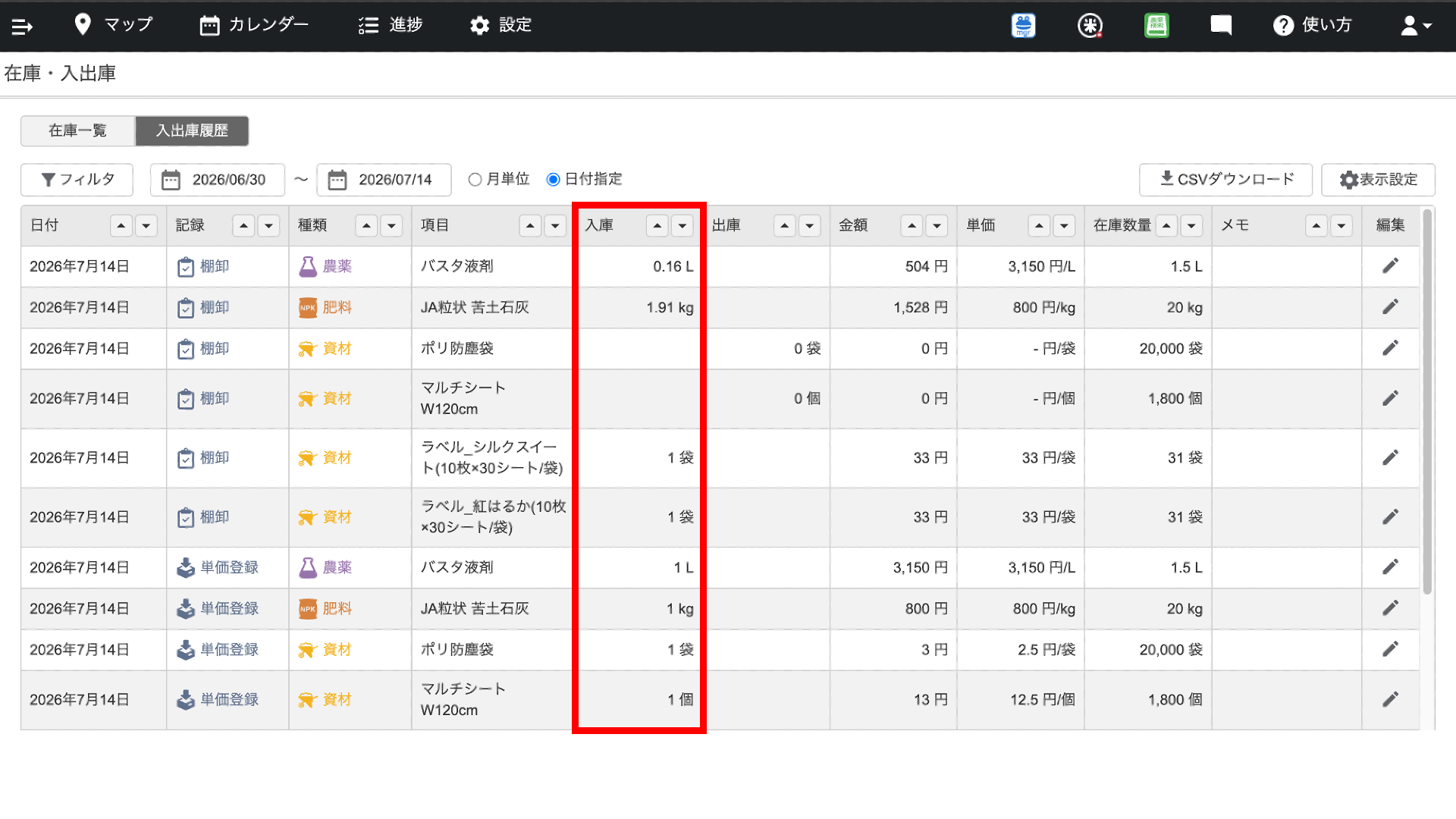Sort 入庫 column descending

point(682,226)
